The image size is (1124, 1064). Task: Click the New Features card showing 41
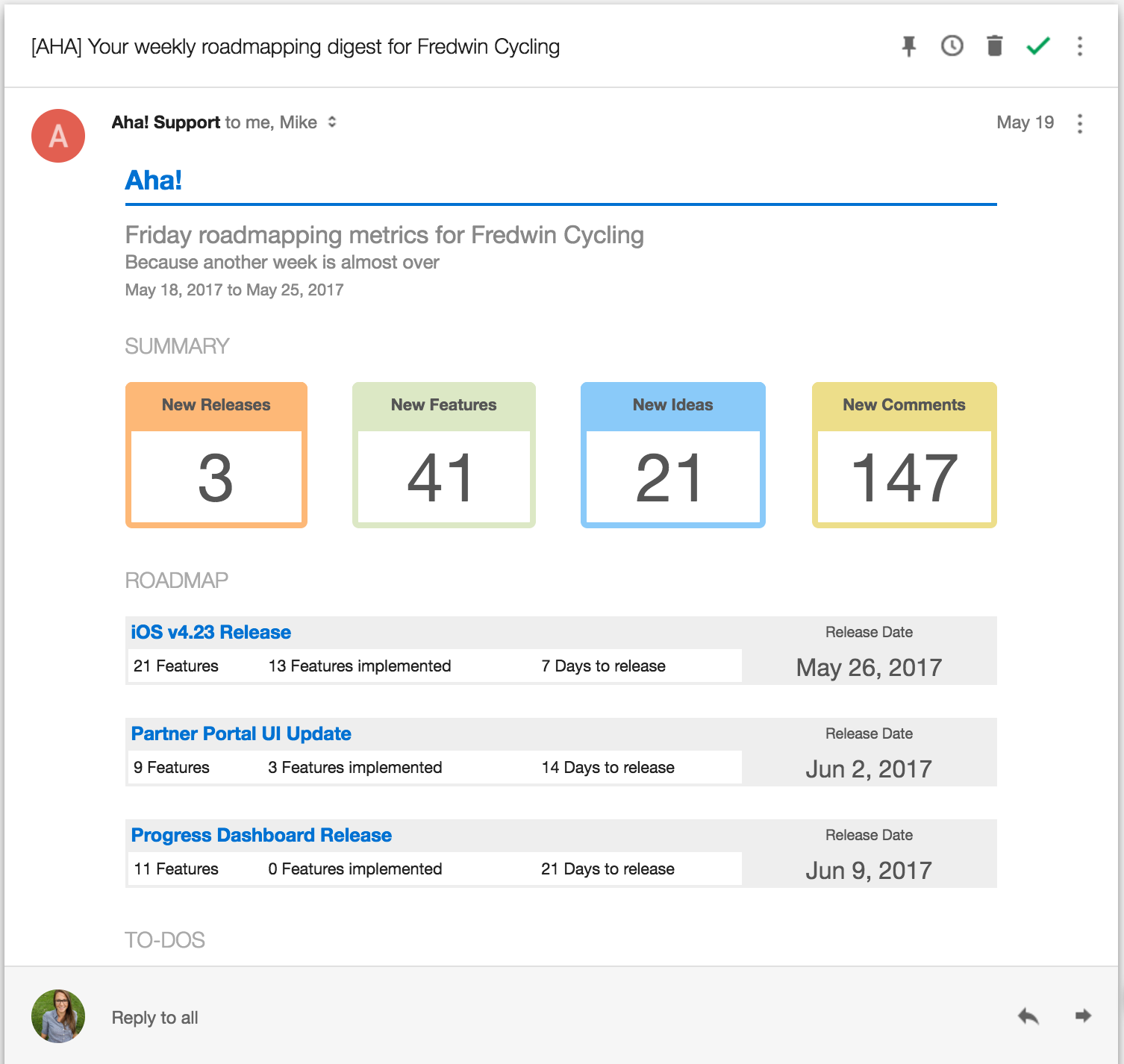pyautogui.click(x=444, y=455)
